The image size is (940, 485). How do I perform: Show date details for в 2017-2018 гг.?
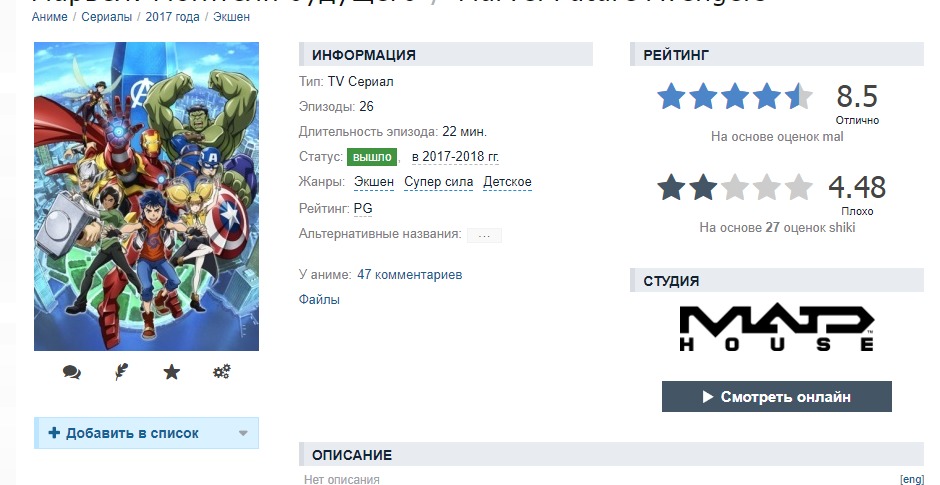tap(455, 157)
